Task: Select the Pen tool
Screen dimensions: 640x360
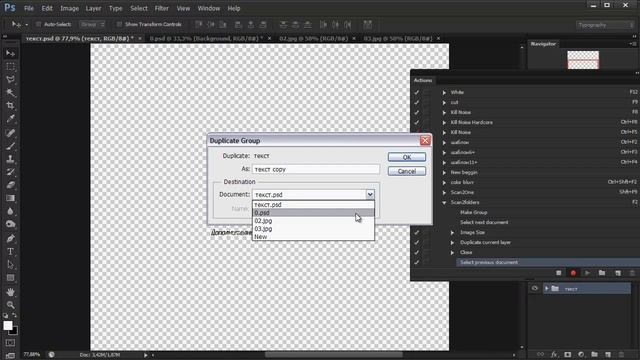Action: pos(10,238)
